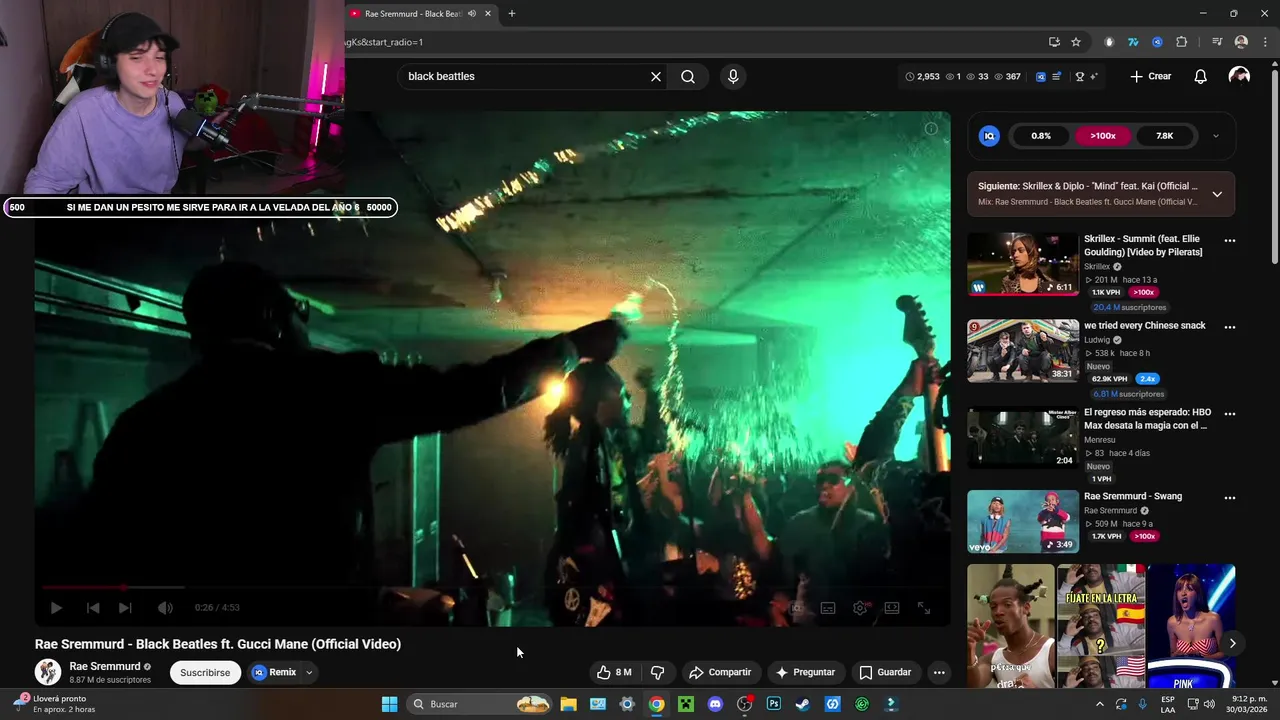The image size is (1280, 720).
Task: Save video with Guardar button
Action: click(x=885, y=672)
